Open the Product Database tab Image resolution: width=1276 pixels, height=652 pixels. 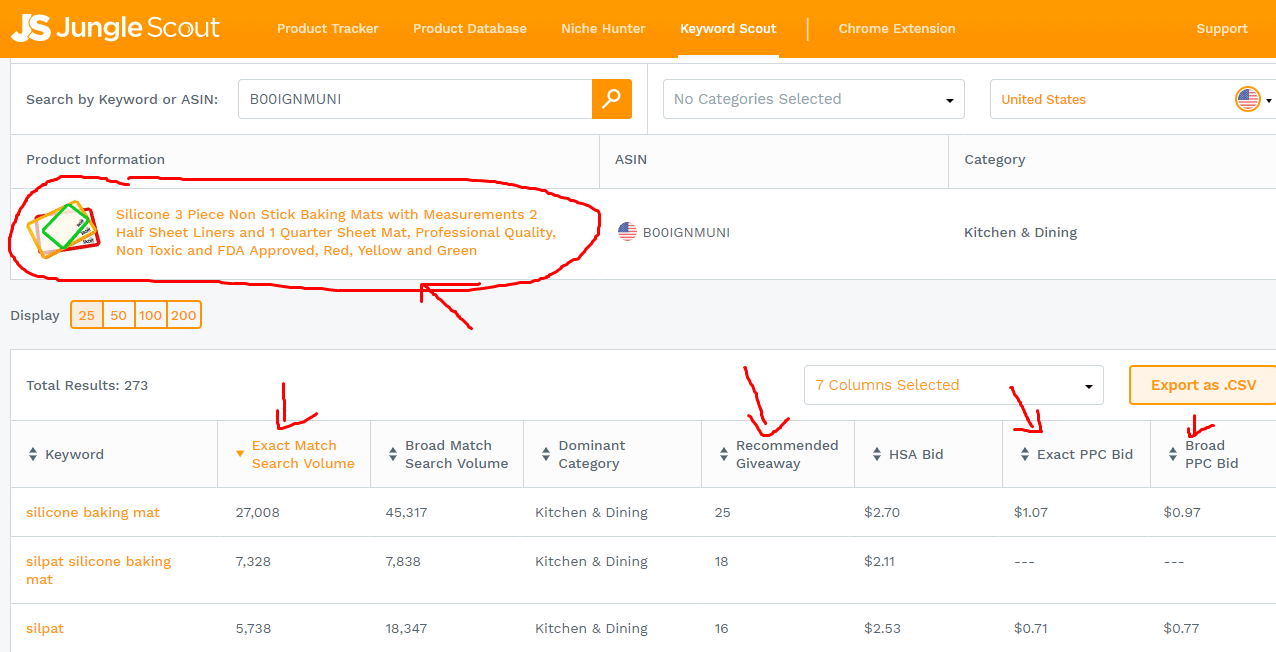click(470, 28)
